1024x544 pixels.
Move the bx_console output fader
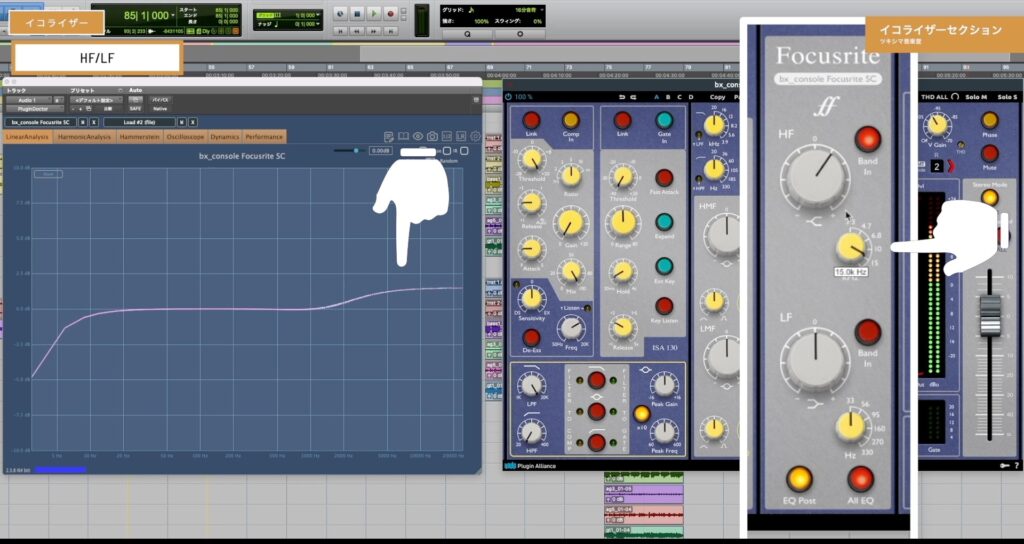(990, 316)
